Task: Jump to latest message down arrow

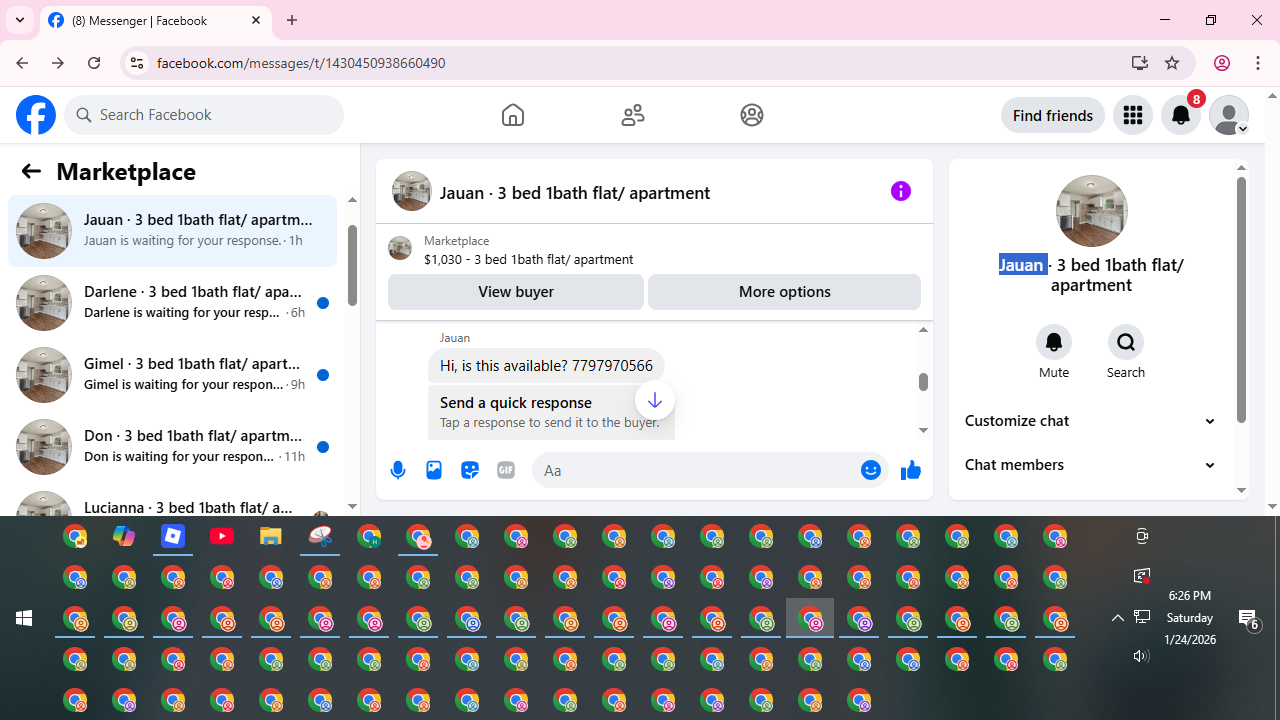Action: [x=655, y=401]
